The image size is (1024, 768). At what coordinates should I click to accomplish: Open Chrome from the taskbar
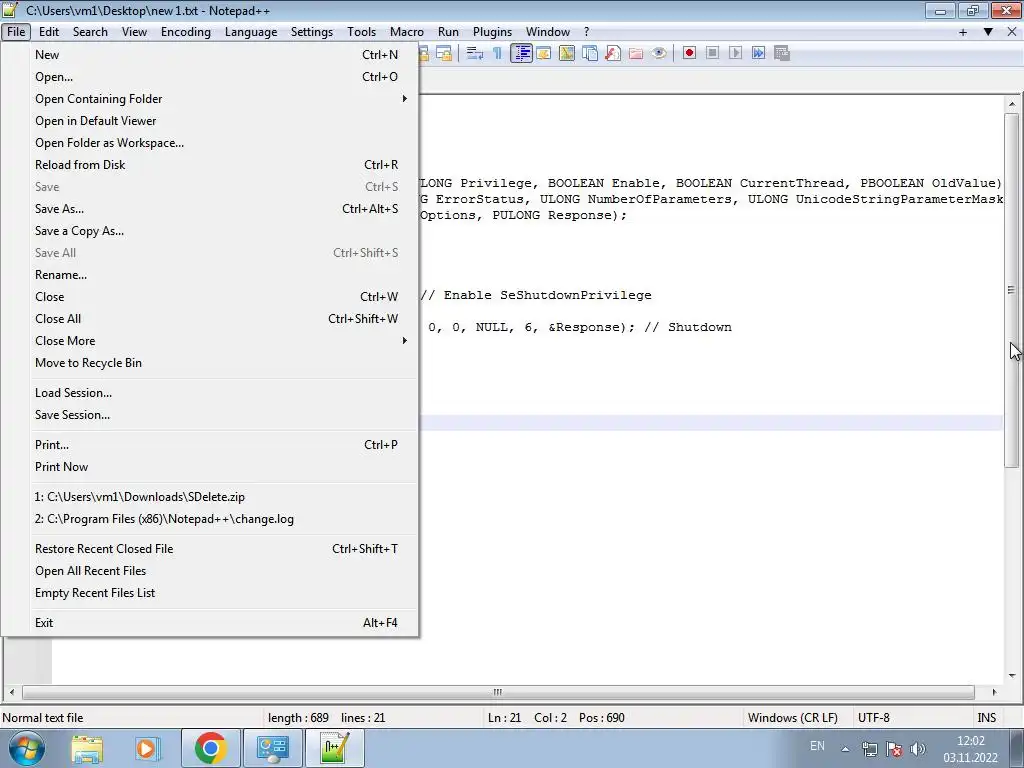pos(210,748)
